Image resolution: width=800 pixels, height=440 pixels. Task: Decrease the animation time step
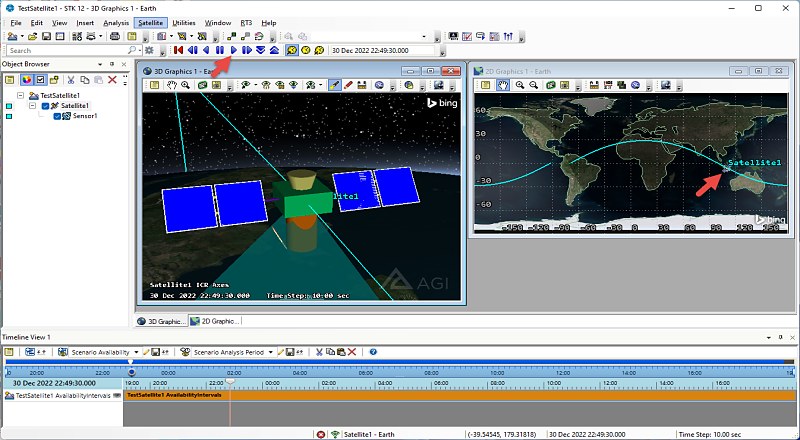click(261, 50)
